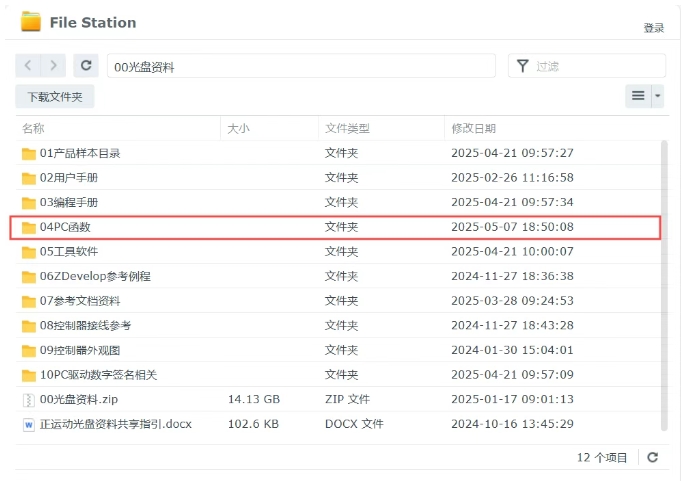Click date 2025-04-21 10:00:07

(x=512, y=251)
